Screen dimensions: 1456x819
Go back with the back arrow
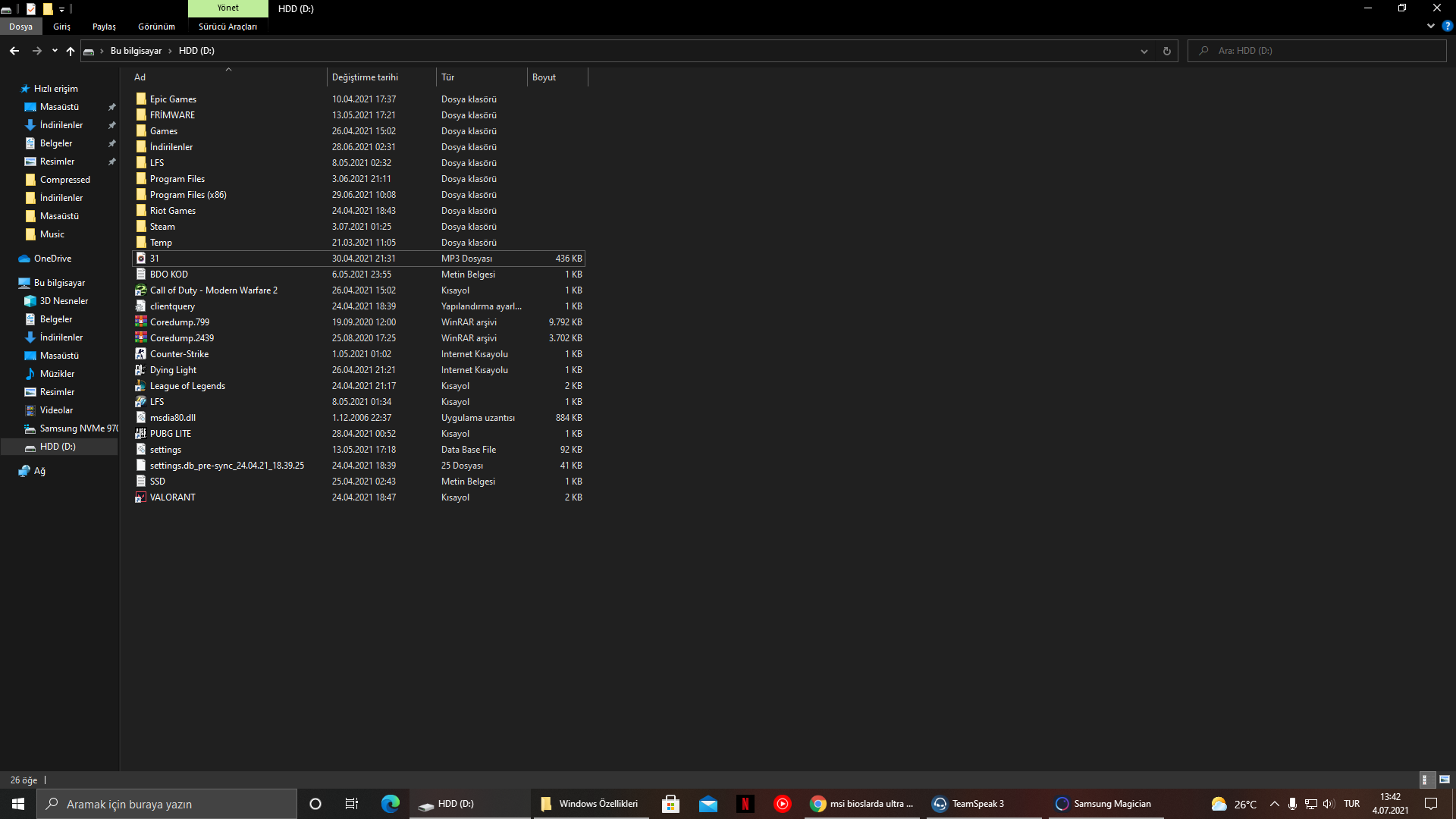14,51
